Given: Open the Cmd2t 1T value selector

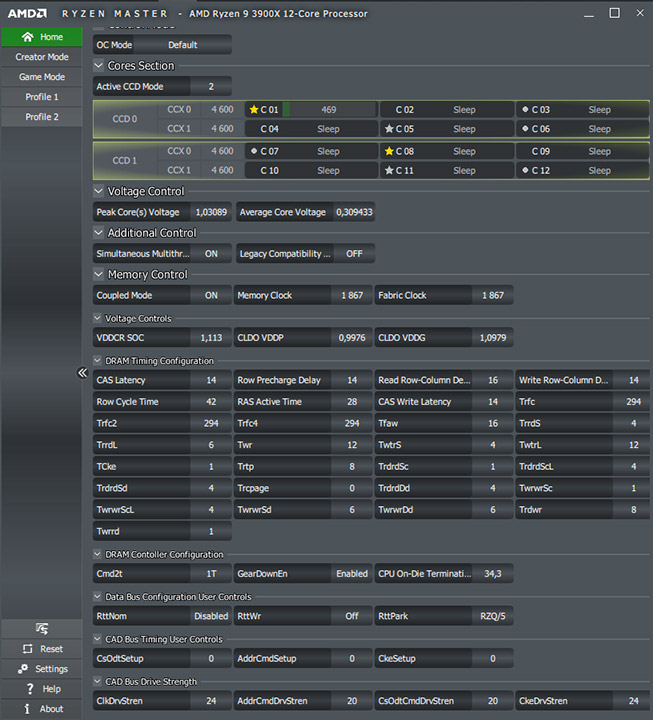Looking at the screenshot, I should (x=211, y=574).
